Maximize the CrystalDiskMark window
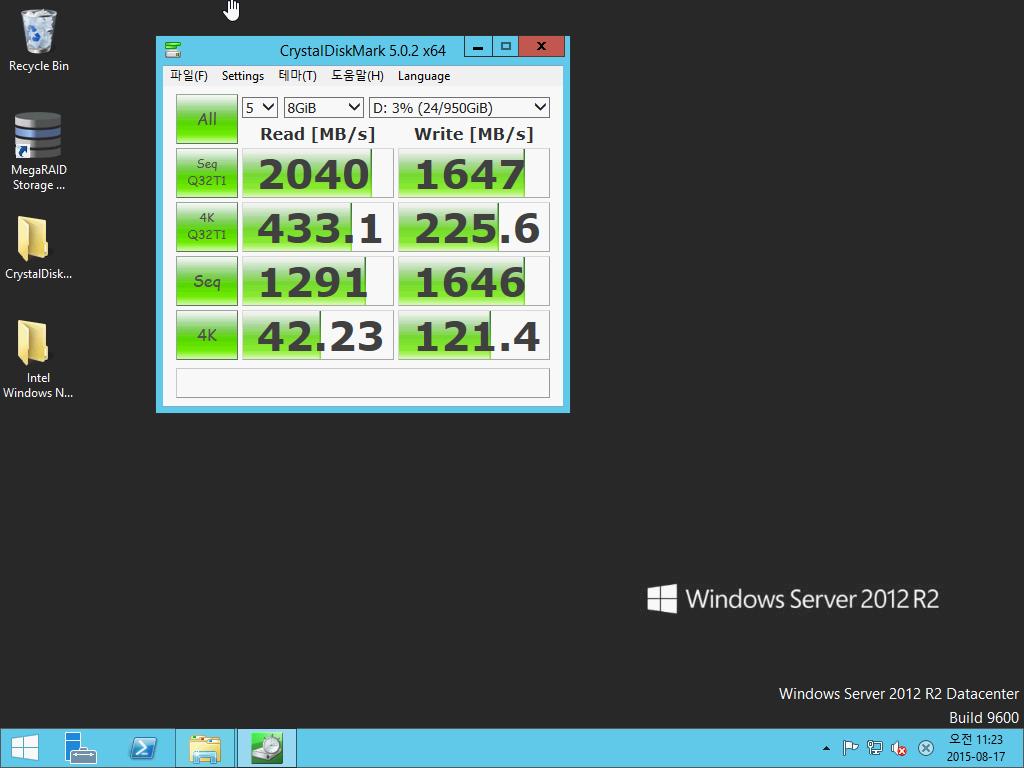1024x768 pixels. [505, 46]
